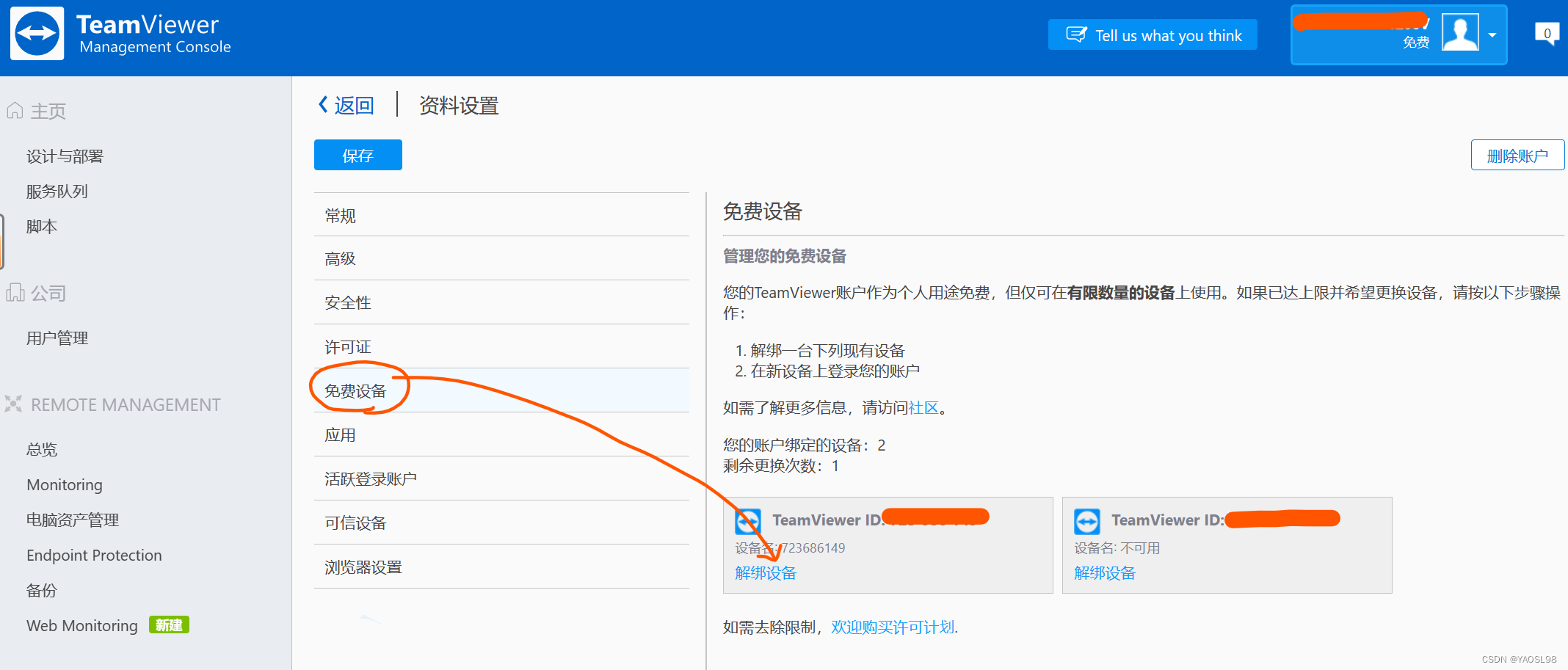Open 服务队列 in the sidebar

[x=57, y=192]
